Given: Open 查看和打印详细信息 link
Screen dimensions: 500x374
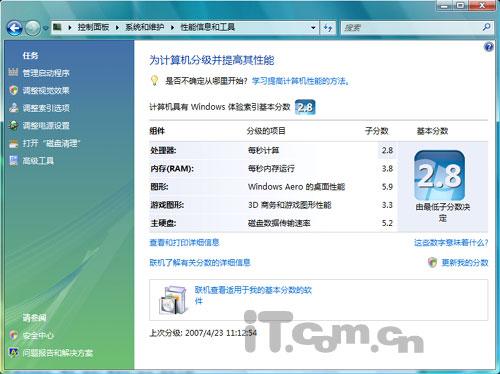Looking at the screenshot, I should click(x=184, y=243).
